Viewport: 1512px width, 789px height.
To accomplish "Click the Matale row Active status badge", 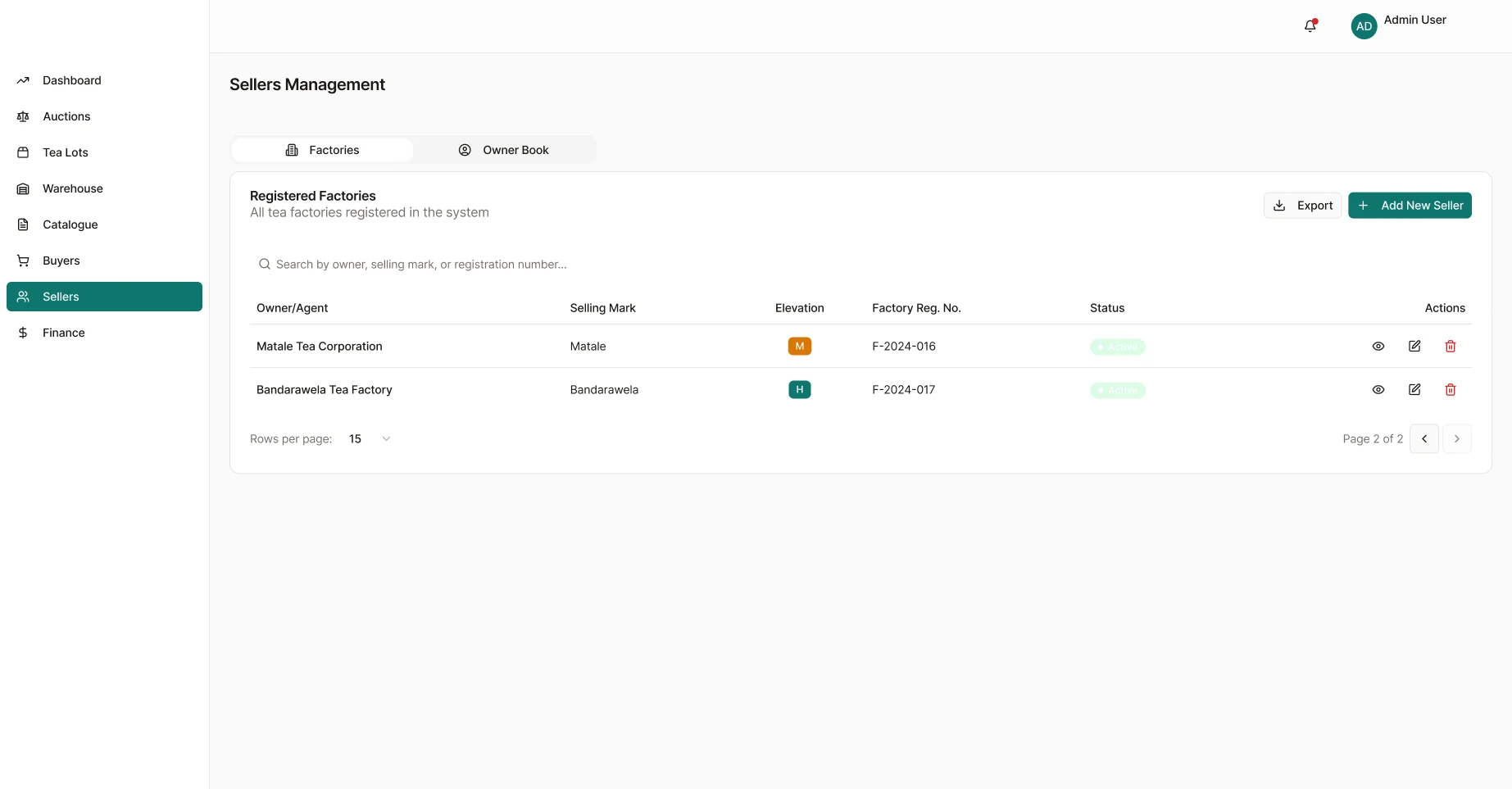I will click(1118, 347).
